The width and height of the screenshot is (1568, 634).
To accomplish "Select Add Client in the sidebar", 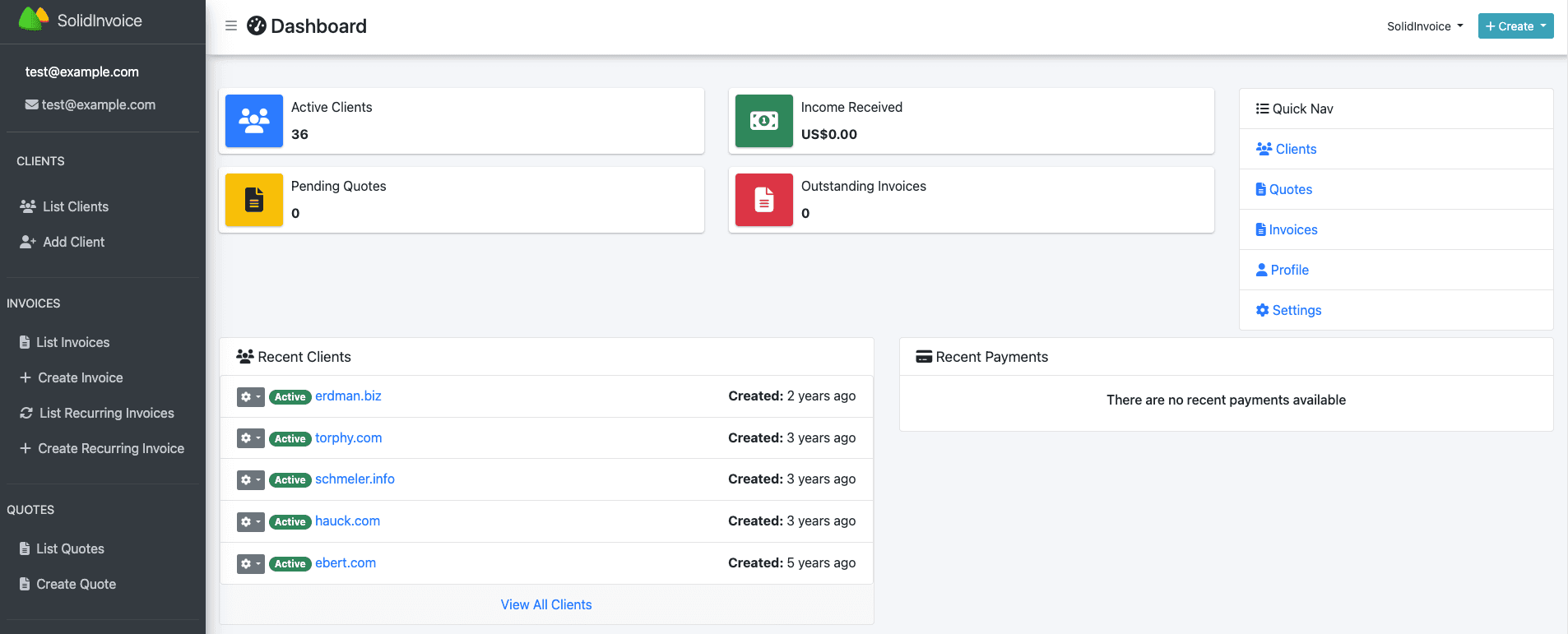I will click(x=73, y=242).
